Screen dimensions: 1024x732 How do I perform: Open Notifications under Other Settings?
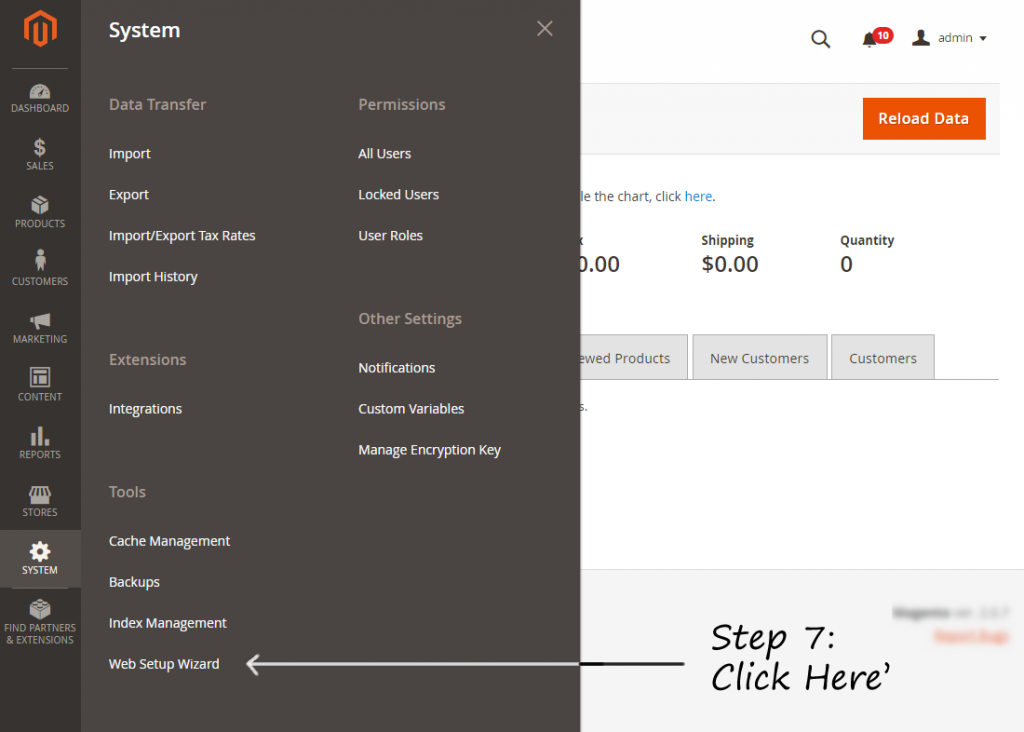click(396, 368)
